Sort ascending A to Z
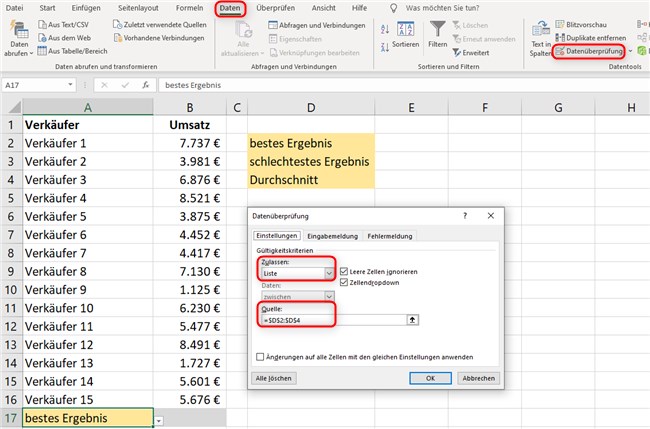The width and height of the screenshot is (650, 429). [385, 29]
